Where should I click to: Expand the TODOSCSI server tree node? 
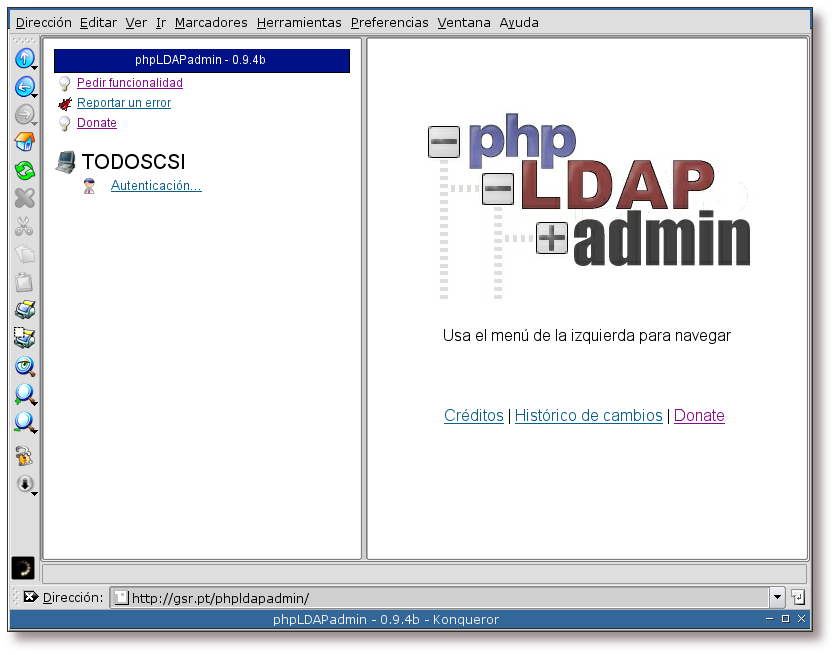coord(66,161)
